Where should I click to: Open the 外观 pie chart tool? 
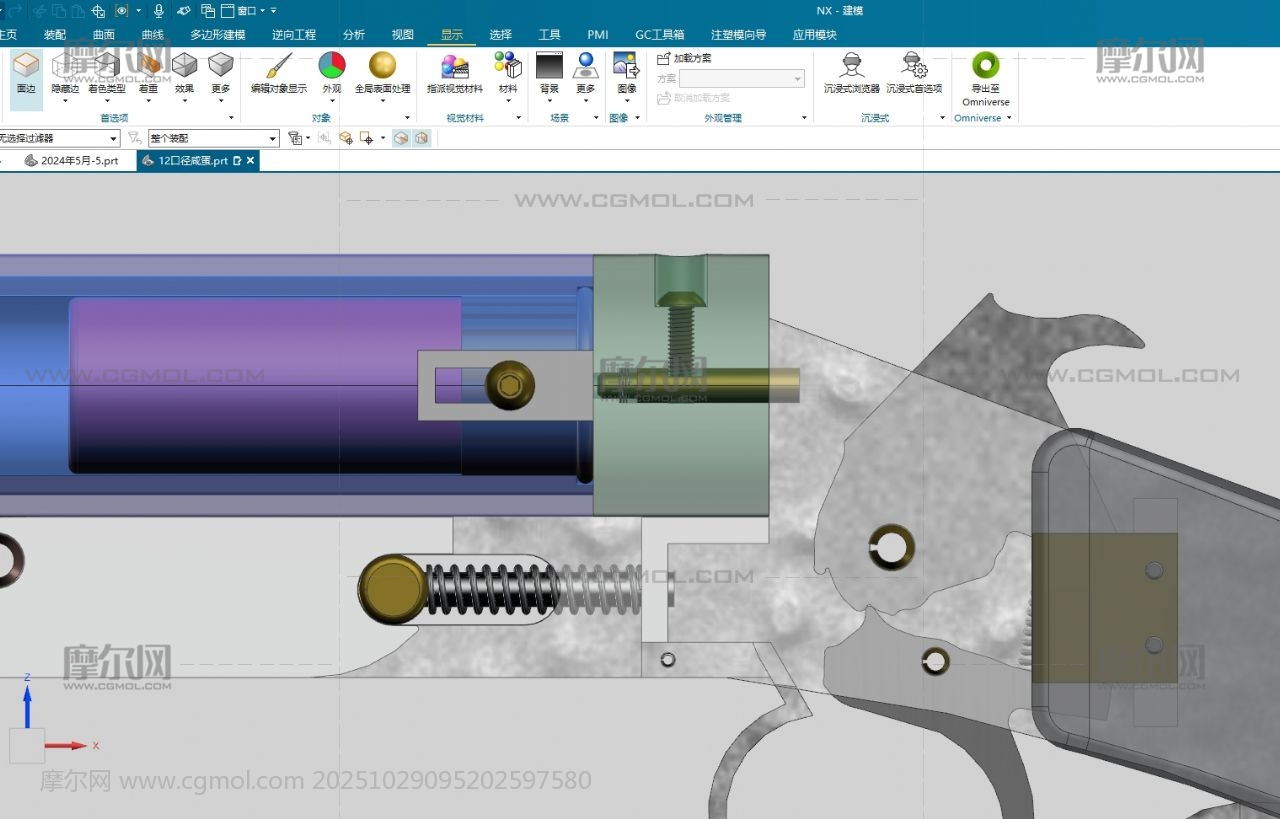332,67
